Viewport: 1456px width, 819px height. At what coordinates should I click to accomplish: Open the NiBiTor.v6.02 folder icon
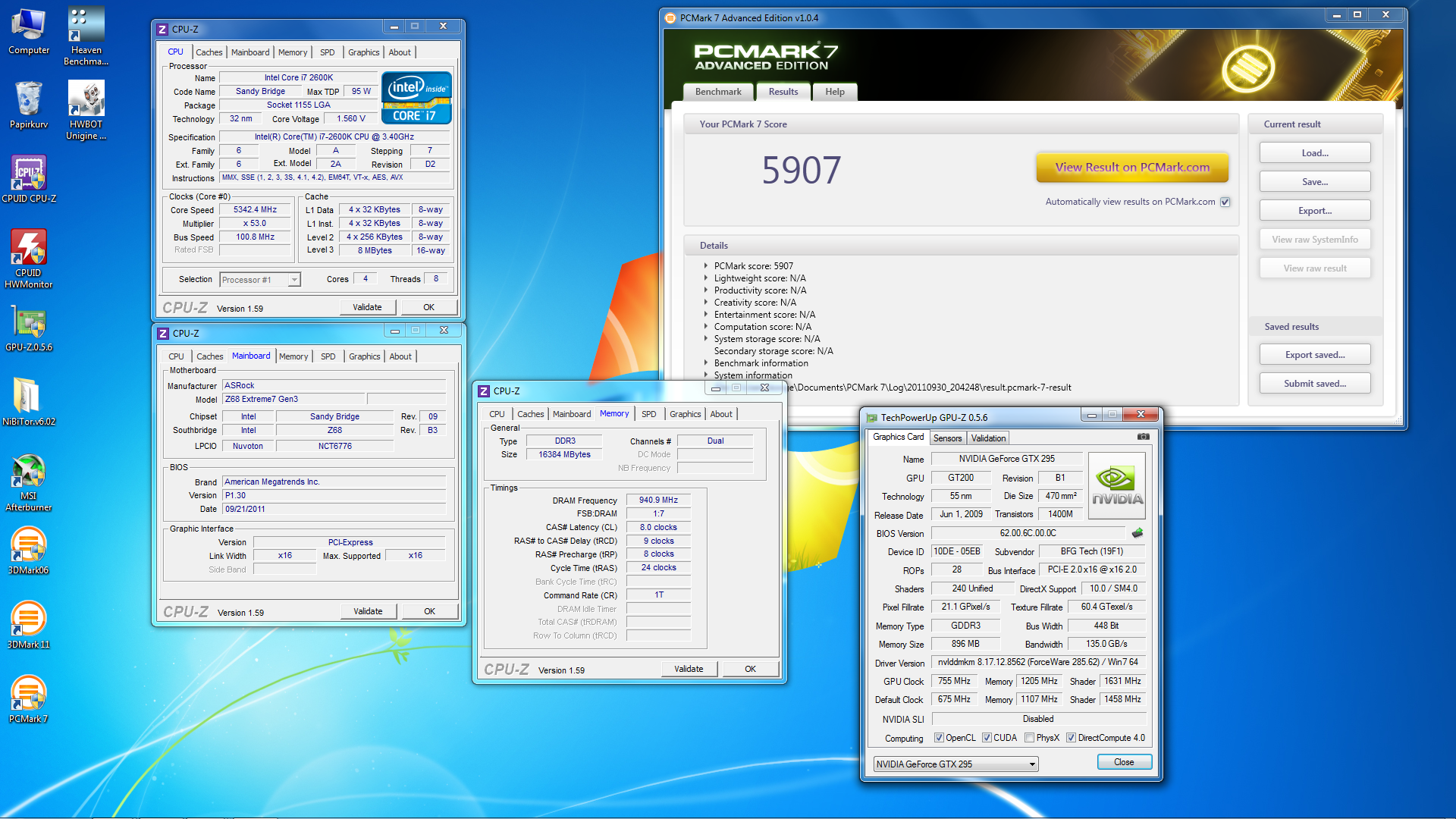[27, 397]
